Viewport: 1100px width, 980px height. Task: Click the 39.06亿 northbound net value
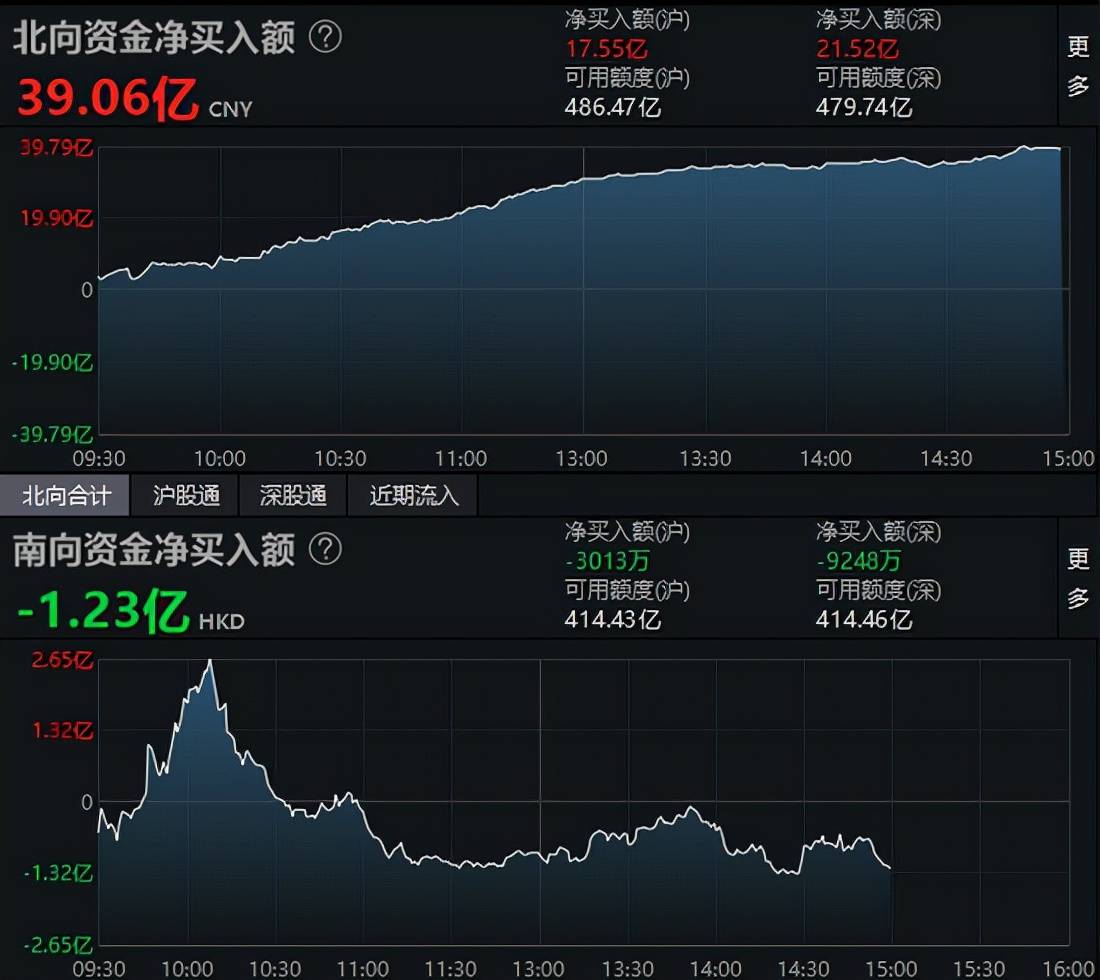tap(108, 98)
